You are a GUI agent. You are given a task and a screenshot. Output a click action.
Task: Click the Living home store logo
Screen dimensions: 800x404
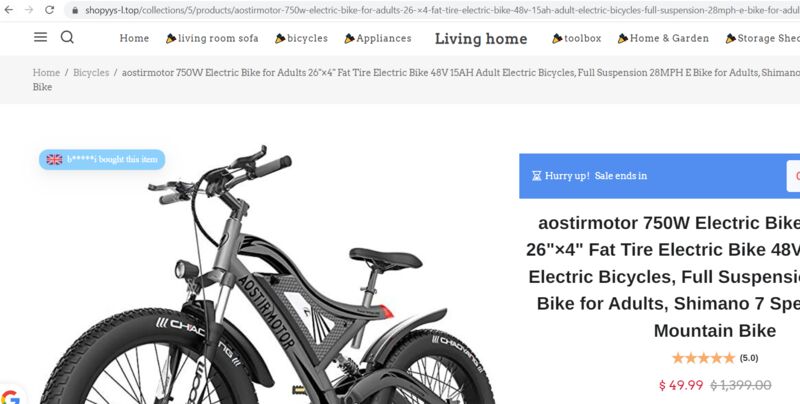(481, 39)
